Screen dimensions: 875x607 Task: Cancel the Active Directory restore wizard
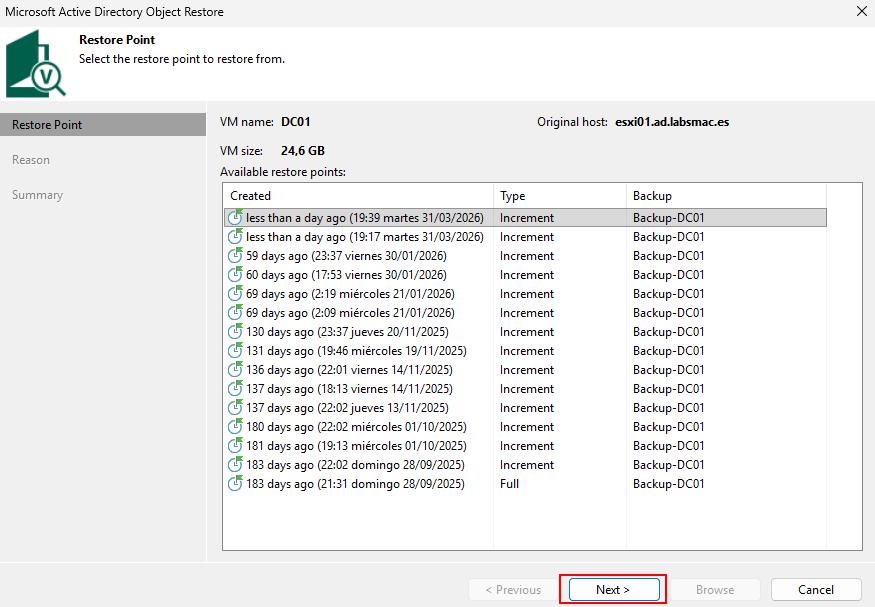tap(816, 590)
